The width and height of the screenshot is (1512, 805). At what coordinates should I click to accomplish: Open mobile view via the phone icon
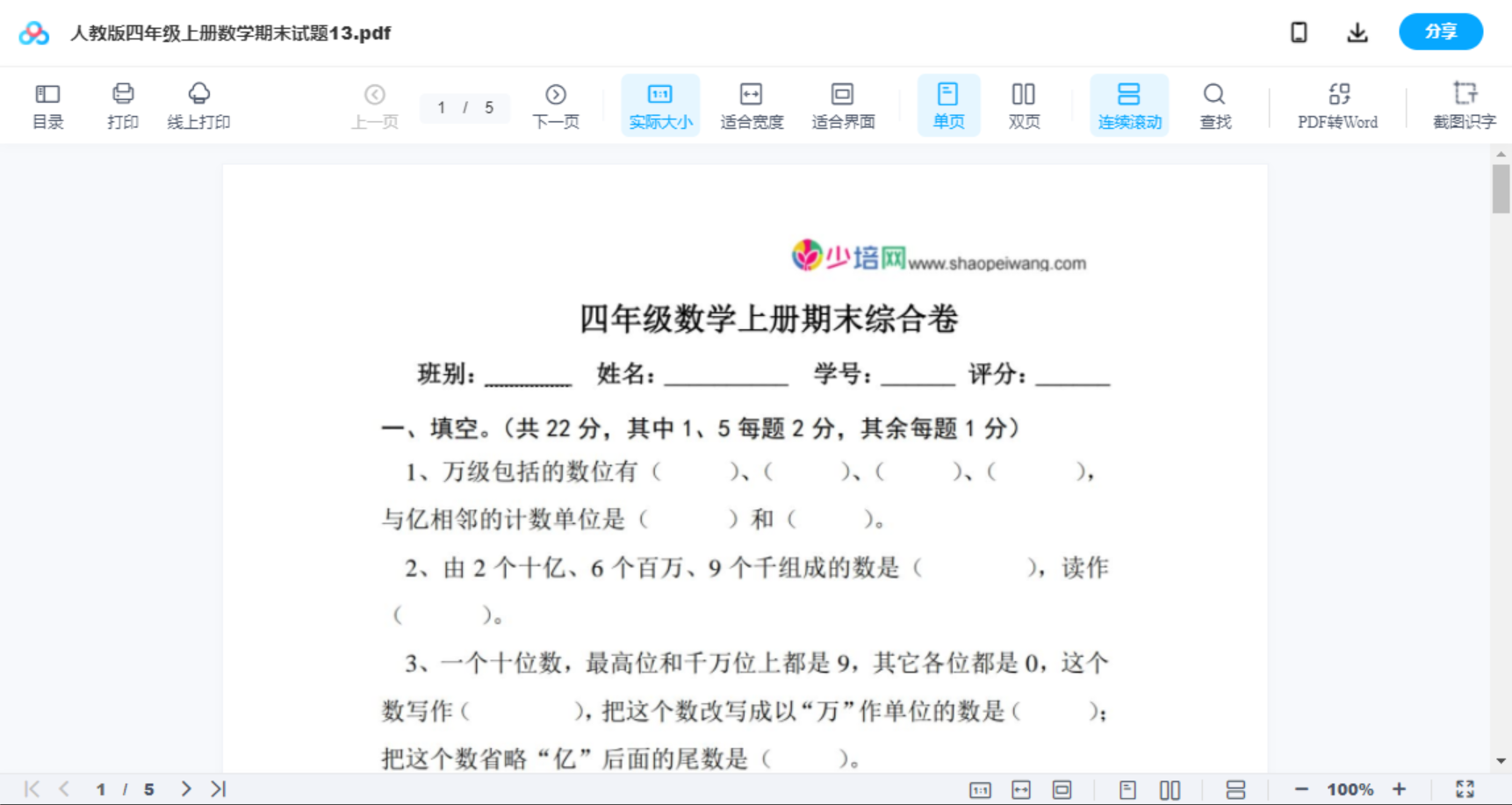coord(1299,32)
